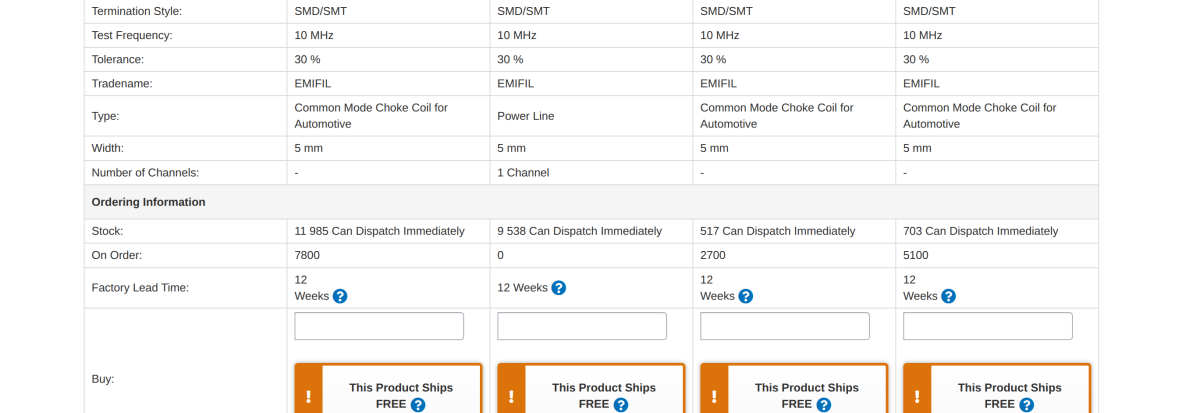
Task: Focus the Buy quantity field for Power Line product
Action: (582, 326)
